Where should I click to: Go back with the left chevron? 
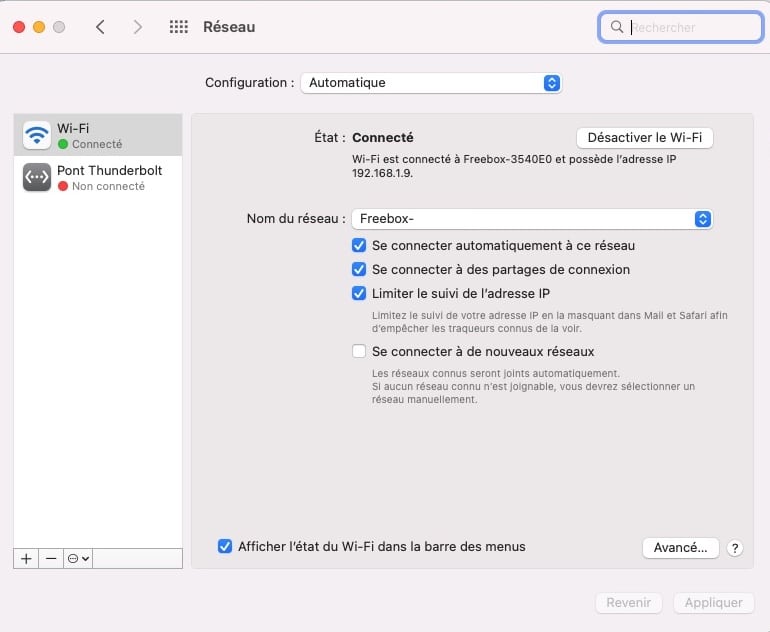click(100, 27)
